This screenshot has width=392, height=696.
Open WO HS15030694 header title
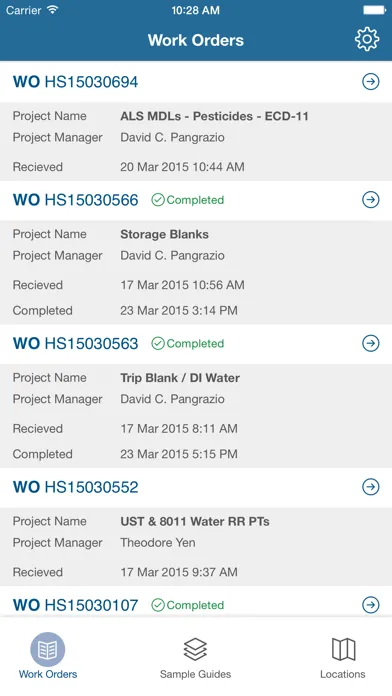click(75, 82)
